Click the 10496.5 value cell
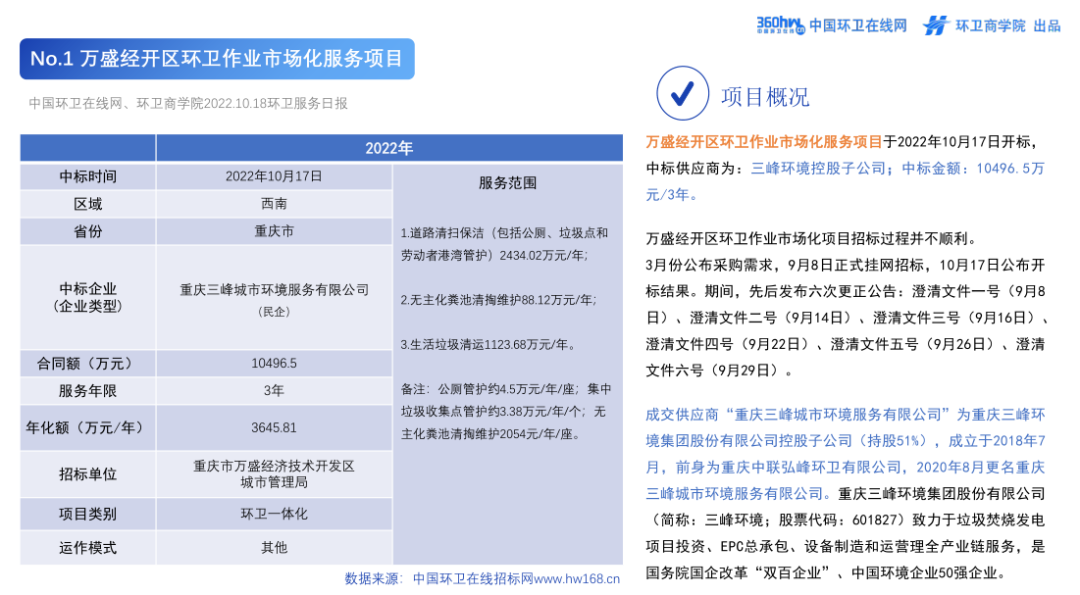The image size is (1080, 595). pyautogui.click(x=273, y=363)
